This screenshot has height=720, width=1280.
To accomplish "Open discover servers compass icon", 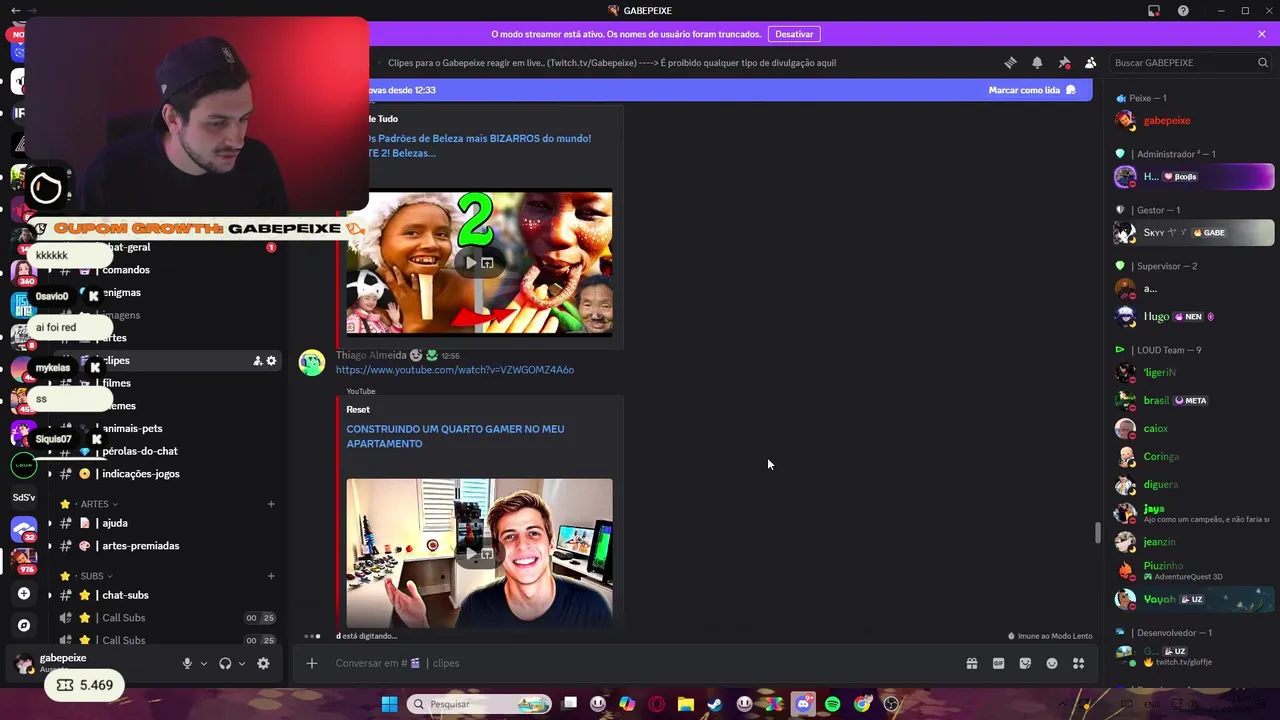I will [x=24, y=625].
